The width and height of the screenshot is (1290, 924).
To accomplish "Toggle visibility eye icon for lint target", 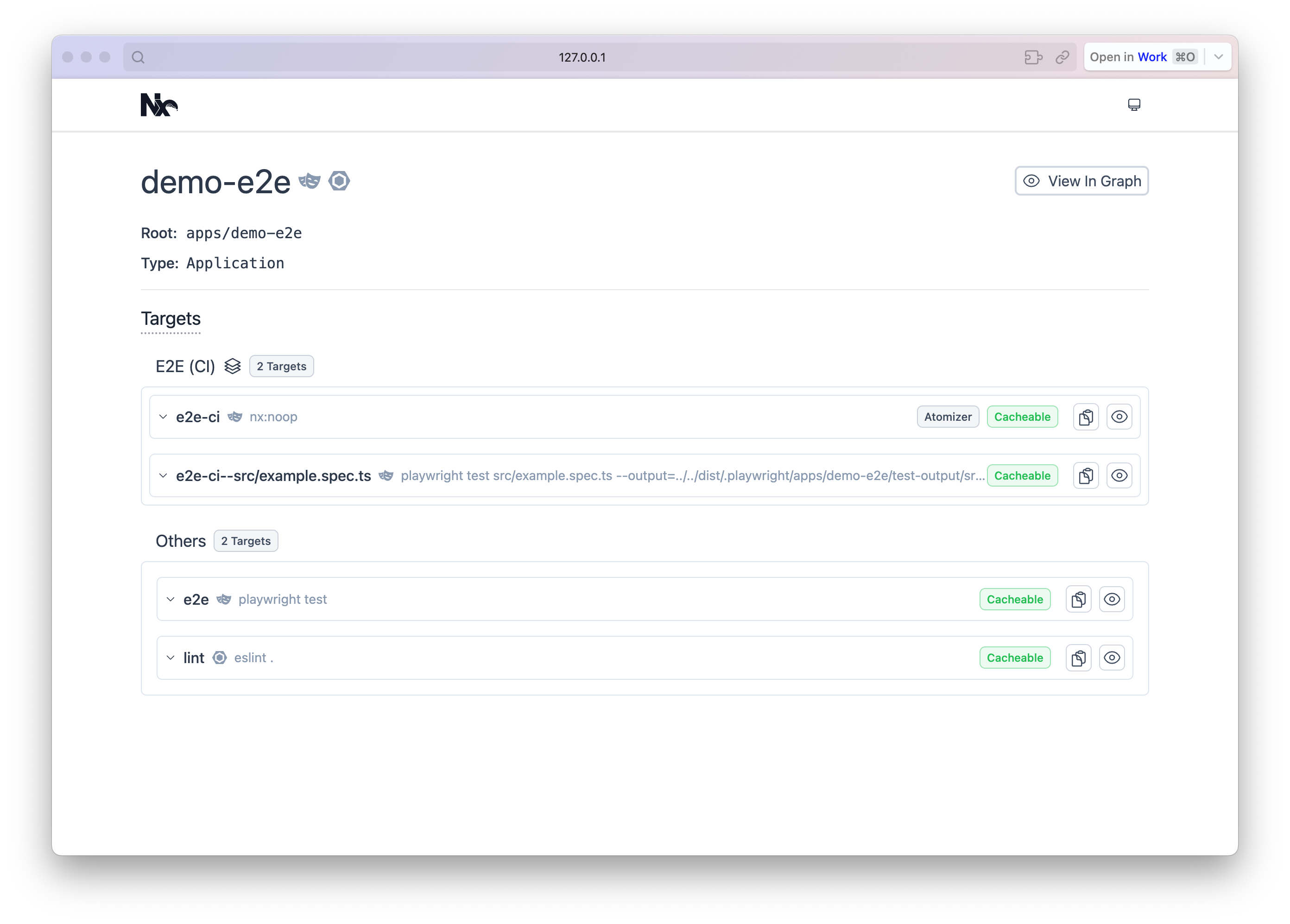I will [1111, 658].
